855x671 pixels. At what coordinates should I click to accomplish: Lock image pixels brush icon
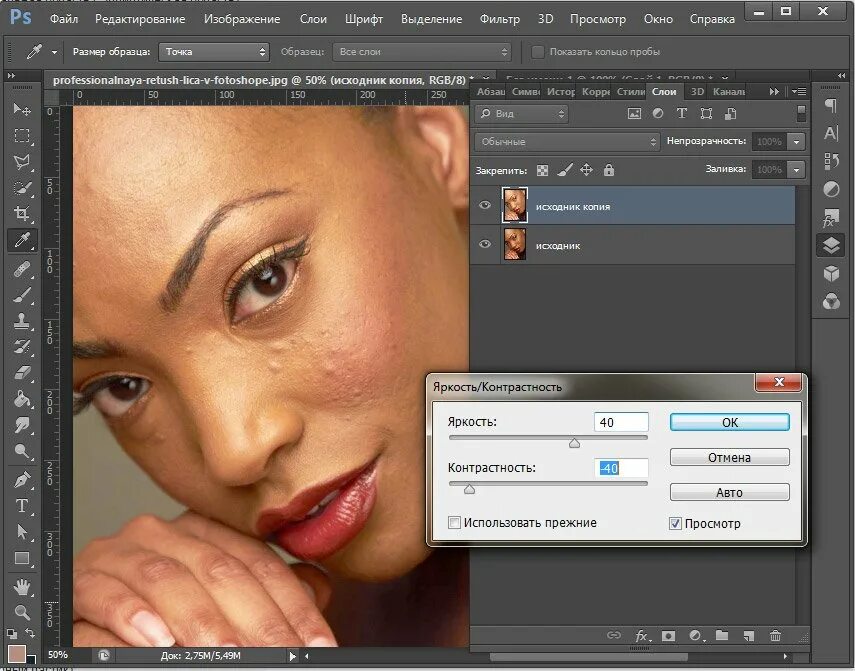pos(564,170)
